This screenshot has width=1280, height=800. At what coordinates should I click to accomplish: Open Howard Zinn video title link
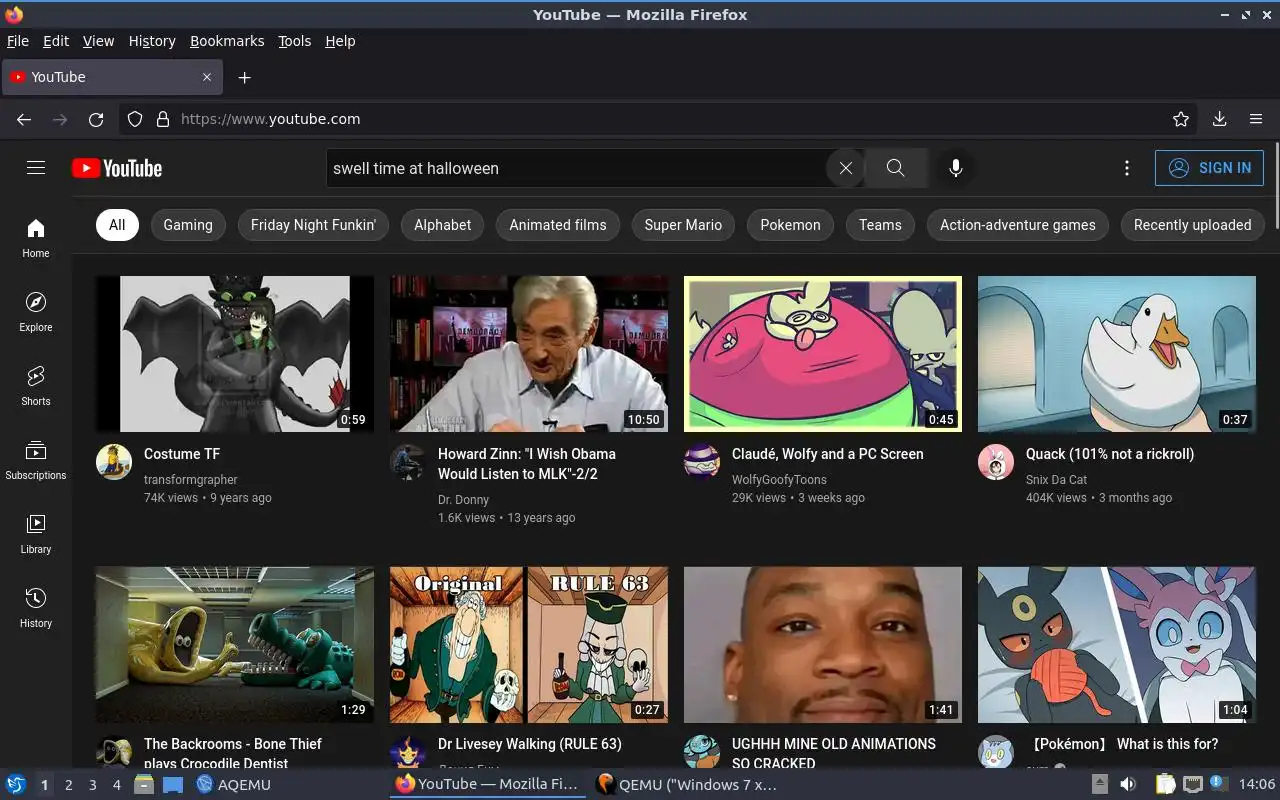527,464
